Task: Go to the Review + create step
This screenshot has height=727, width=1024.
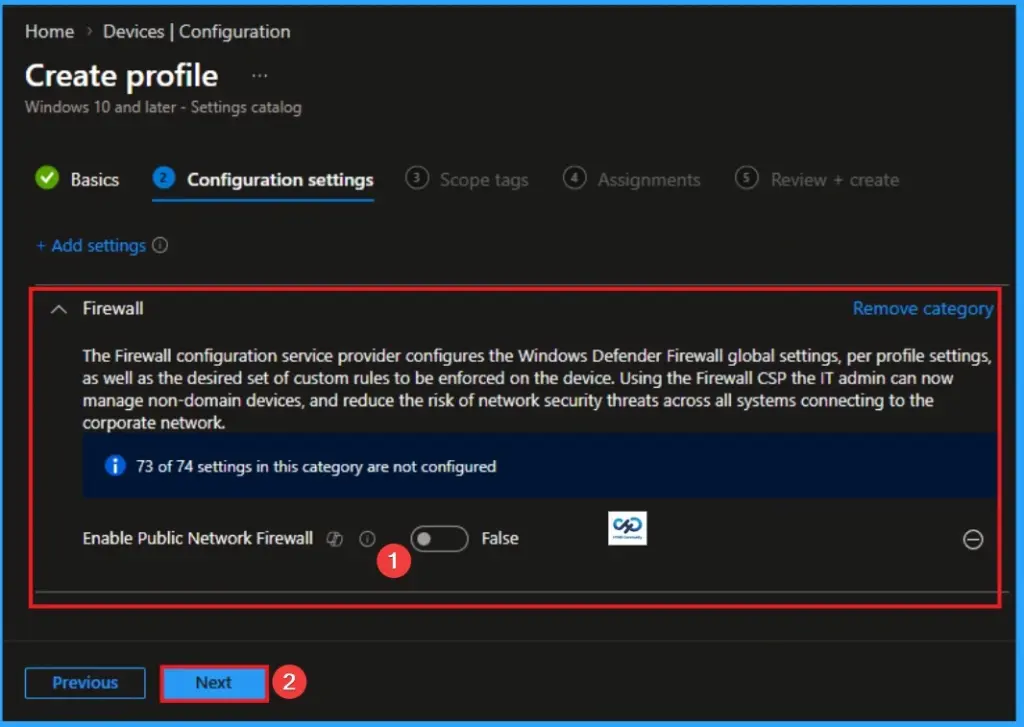Action: 834,179
